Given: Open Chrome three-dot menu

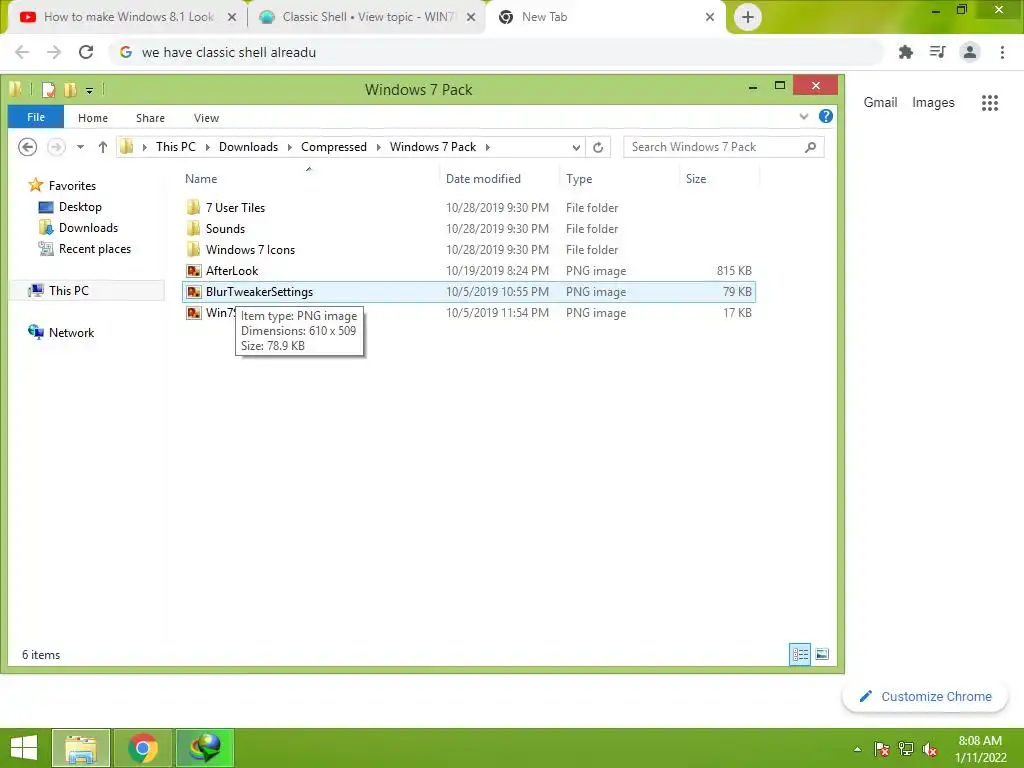Looking at the screenshot, I should pos(1002,52).
